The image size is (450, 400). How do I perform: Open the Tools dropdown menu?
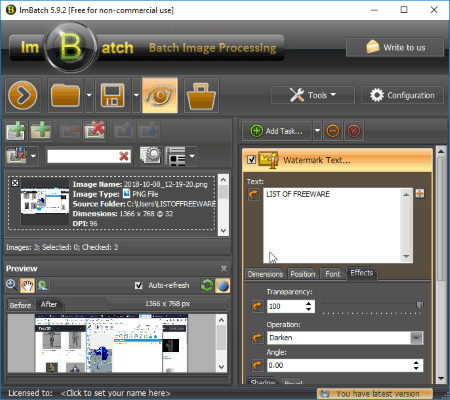tap(313, 95)
